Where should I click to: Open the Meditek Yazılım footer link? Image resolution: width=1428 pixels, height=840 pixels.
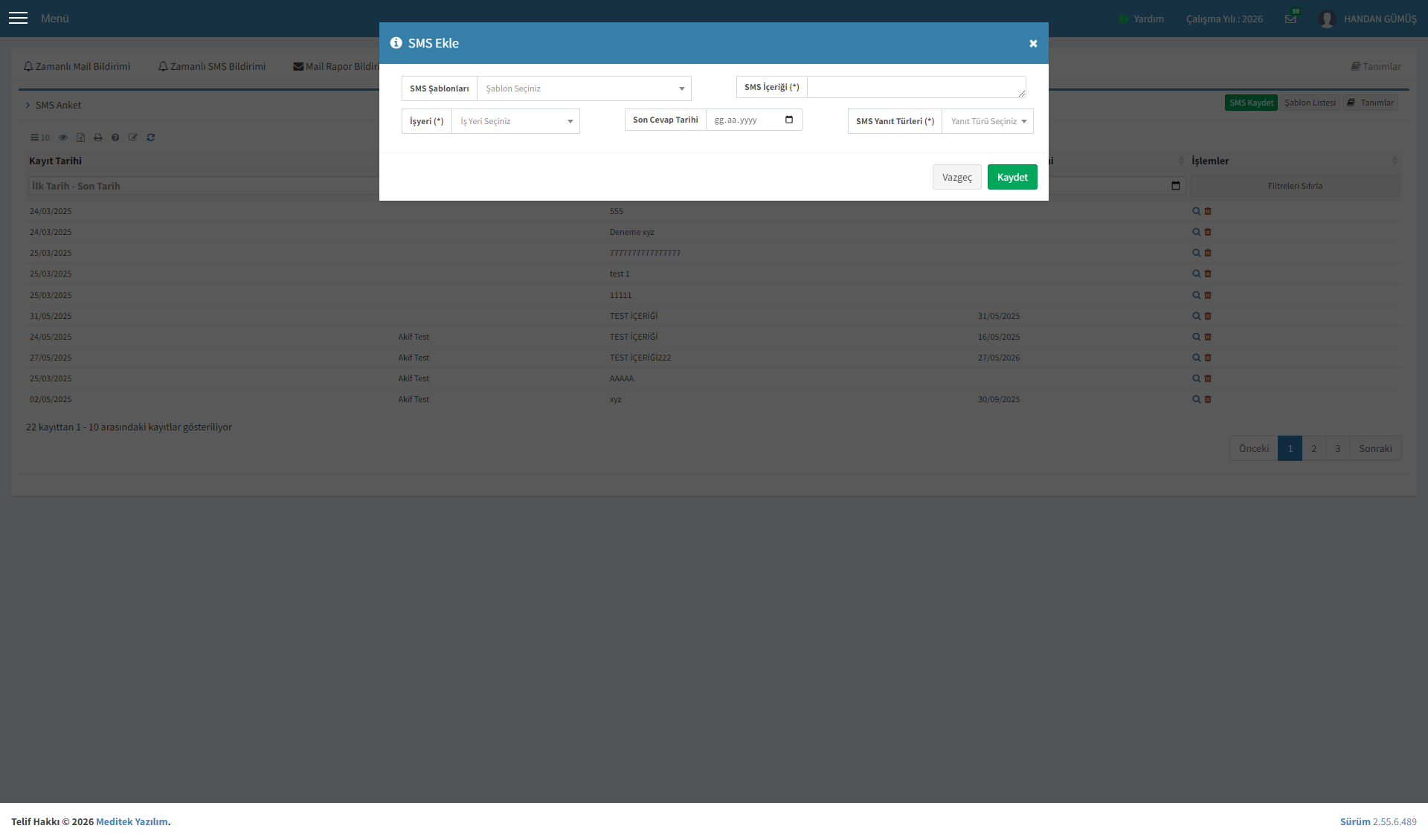pos(132,821)
